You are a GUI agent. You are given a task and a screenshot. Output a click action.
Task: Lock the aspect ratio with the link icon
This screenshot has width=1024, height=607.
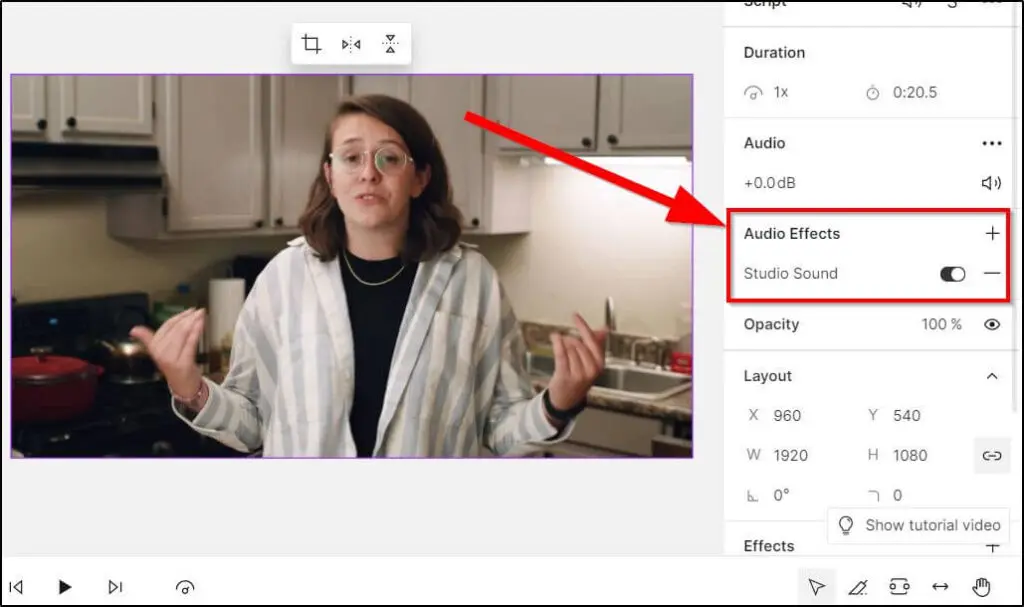[x=993, y=455]
